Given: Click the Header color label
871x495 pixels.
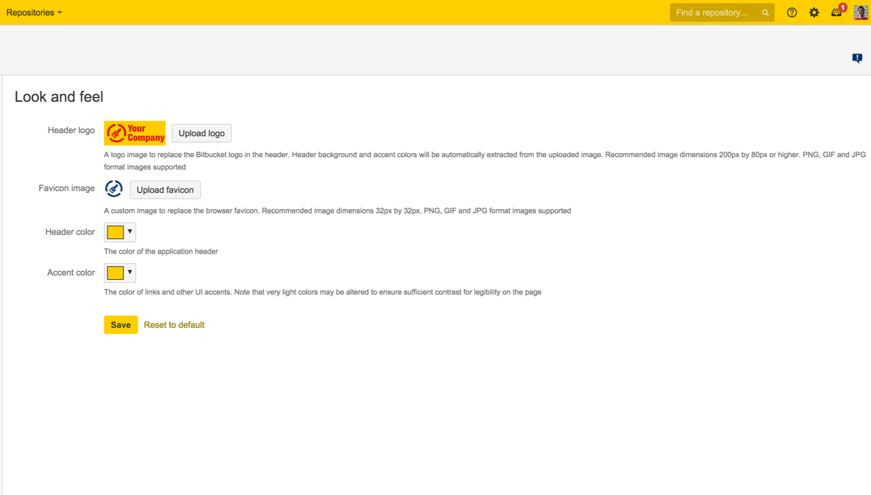Looking at the screenshot, I should point(70,232).
